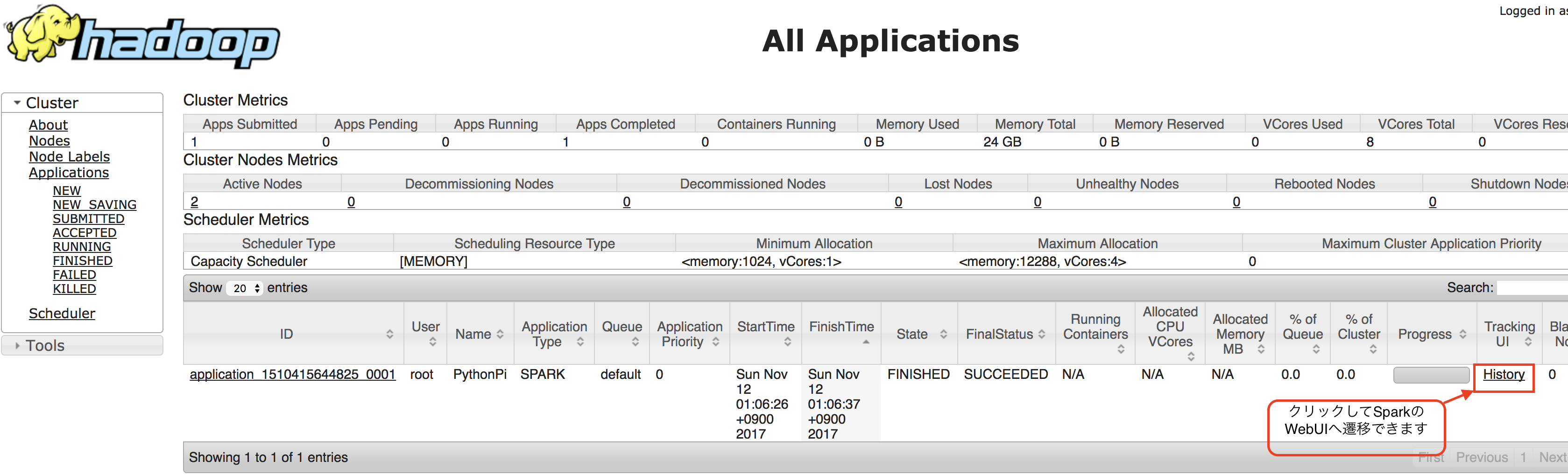Sort by FinalStatus column sort icon
The height and width of the screenshot is (475, 1568).
pyautogui.click(x=1041, y=334)
